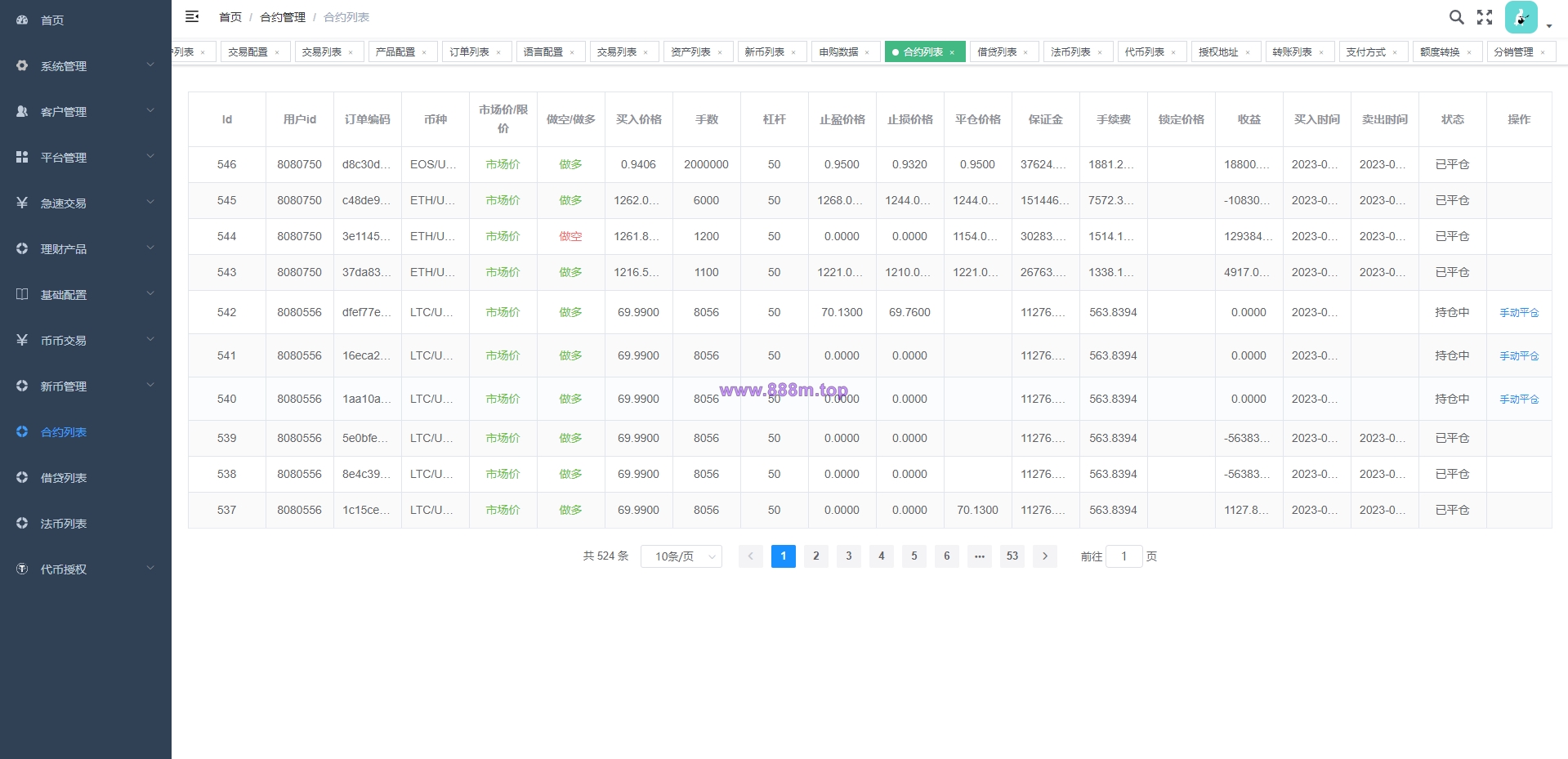1568x759 pixels.
Task: Go to the previous page arrow
Action: tap(751, 556)
